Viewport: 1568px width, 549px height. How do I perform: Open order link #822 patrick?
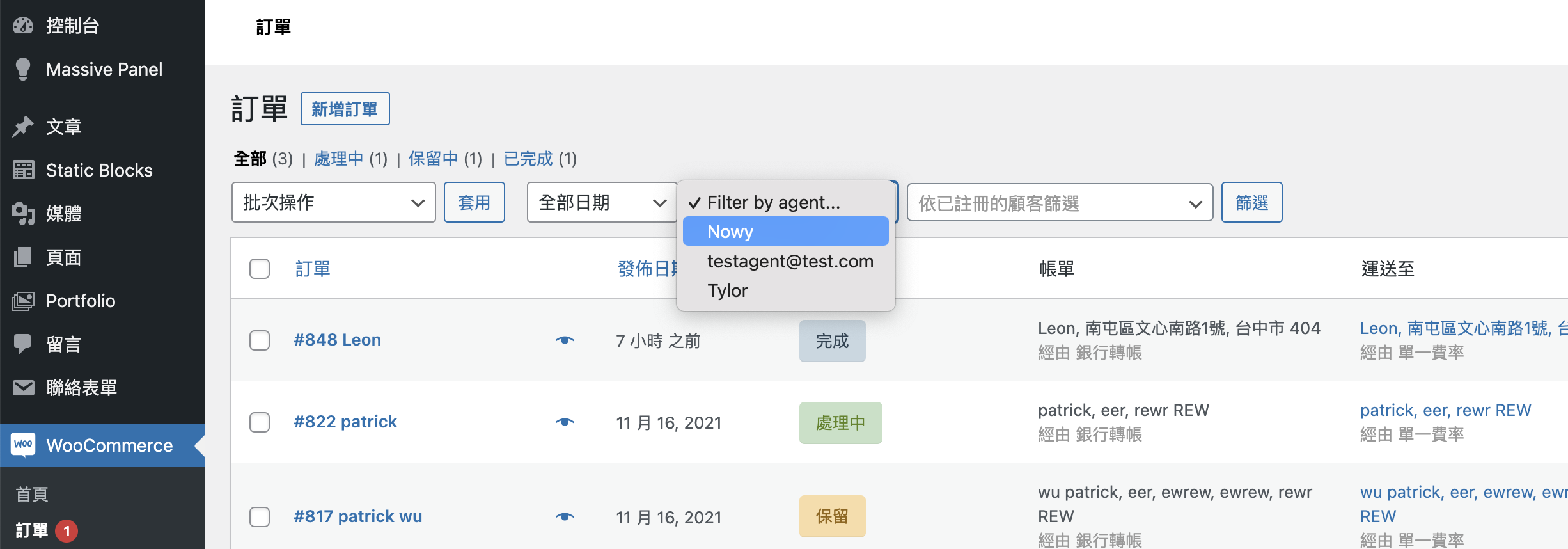[x=345, y=422]
